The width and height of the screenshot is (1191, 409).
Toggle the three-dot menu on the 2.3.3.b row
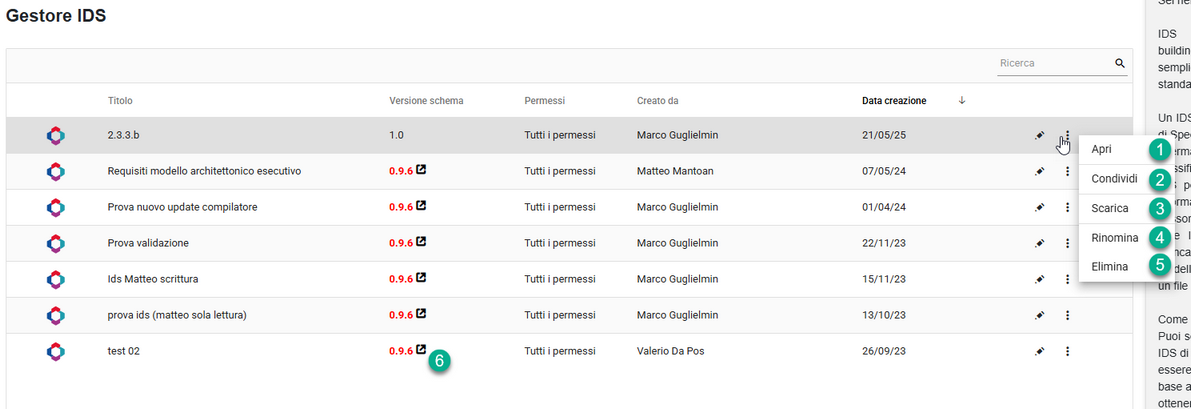[1068, 135]
